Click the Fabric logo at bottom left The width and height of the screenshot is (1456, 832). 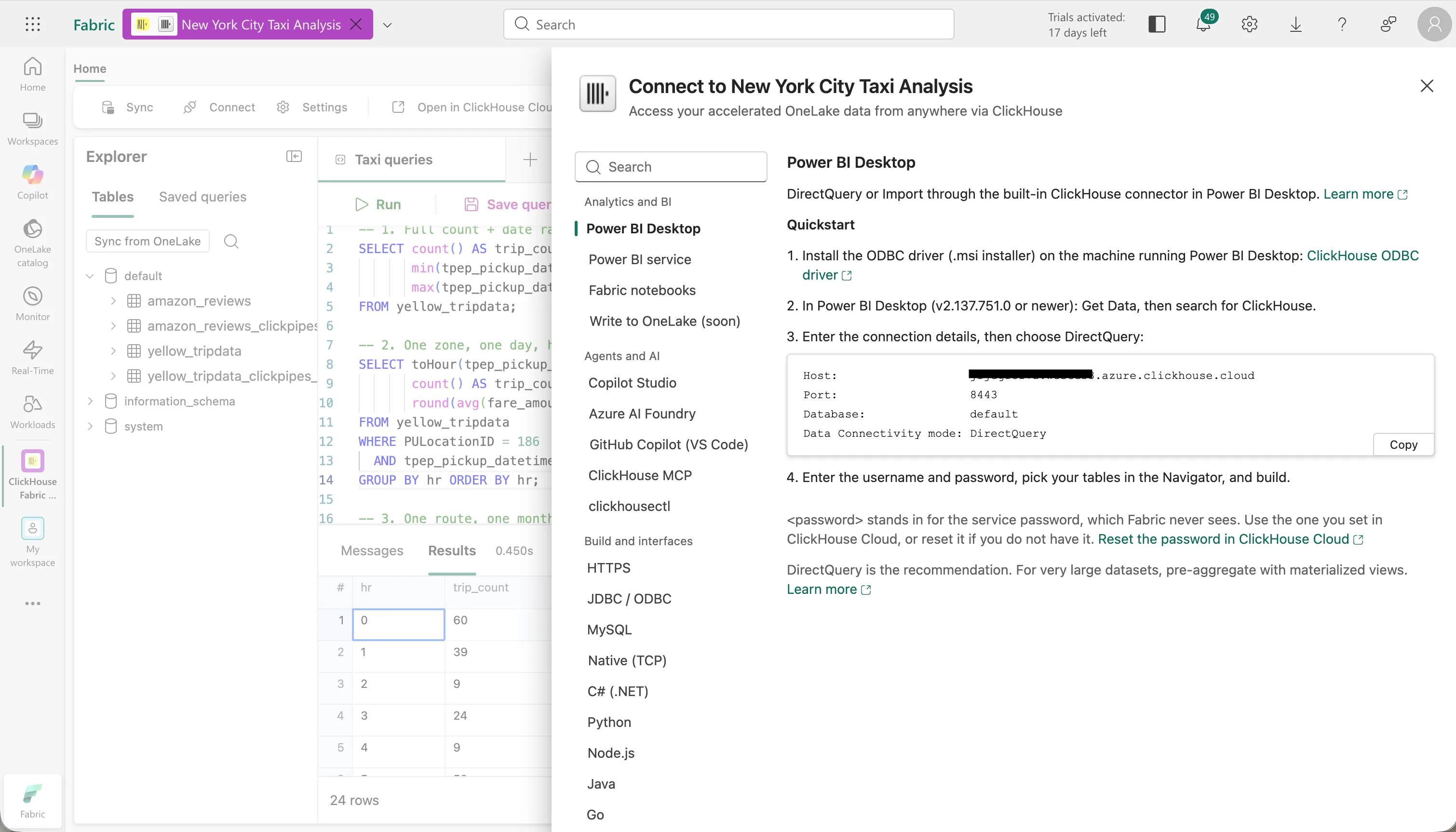click(x=33, y=801)
